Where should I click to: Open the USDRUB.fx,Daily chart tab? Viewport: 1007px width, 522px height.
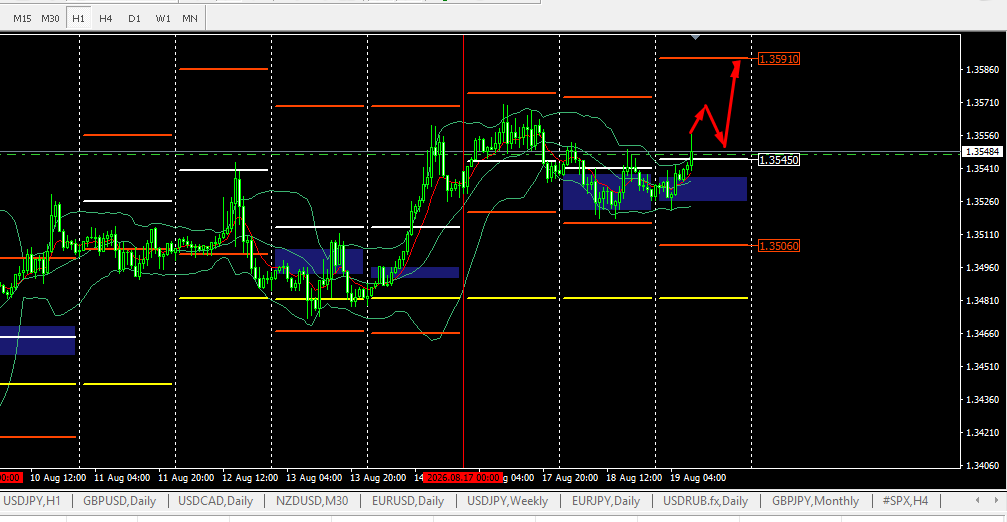point(705,501)
